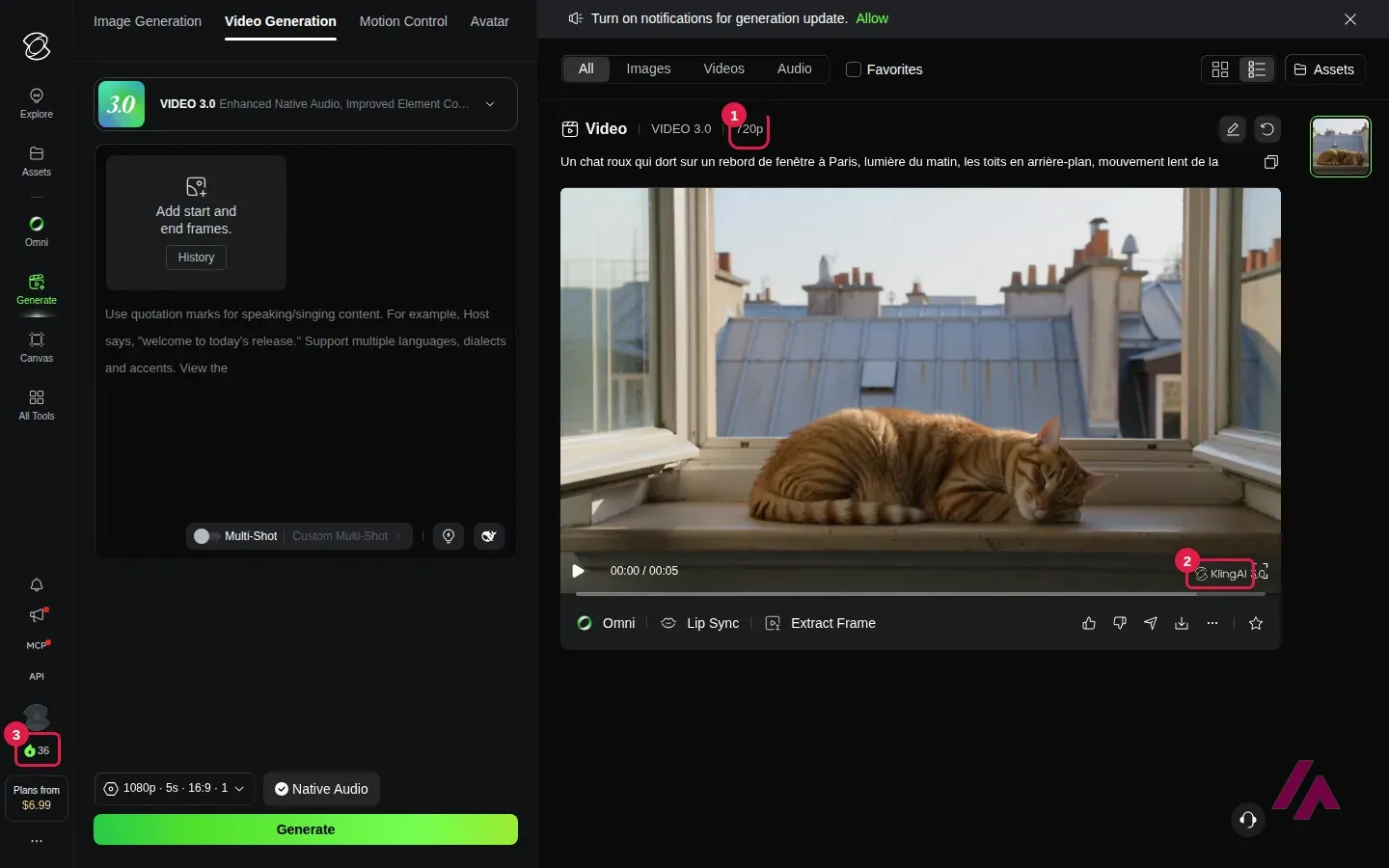1389x868 pixels.
Task: Open the video's more options ellipsis
Action: tap(1212, 624)
